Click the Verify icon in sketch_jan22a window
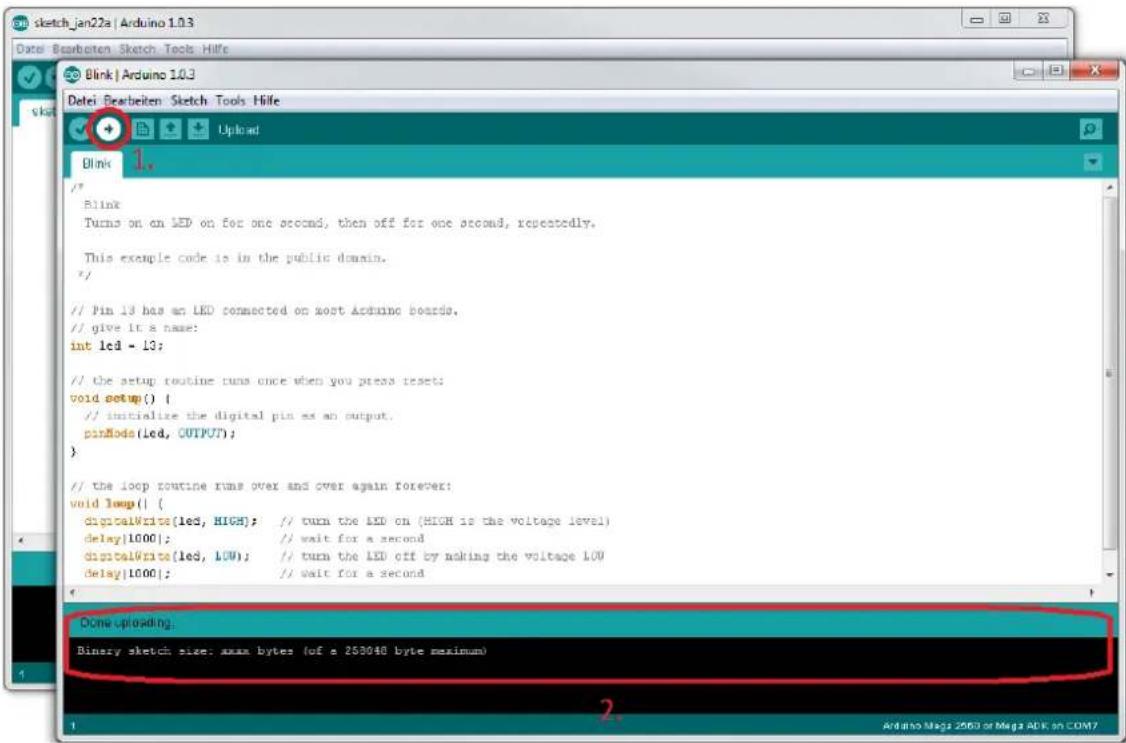This screenshot has height=743, width=1126. point(28,78)
